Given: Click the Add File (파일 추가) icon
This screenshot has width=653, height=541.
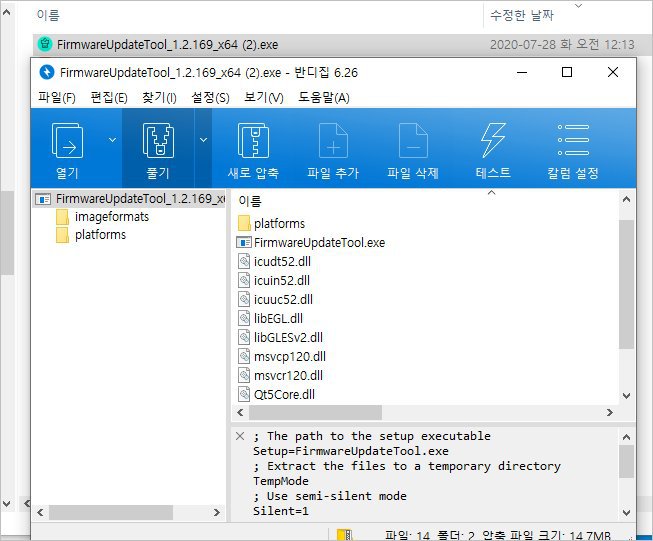Looking at the screenshot, I should point(333,143).
